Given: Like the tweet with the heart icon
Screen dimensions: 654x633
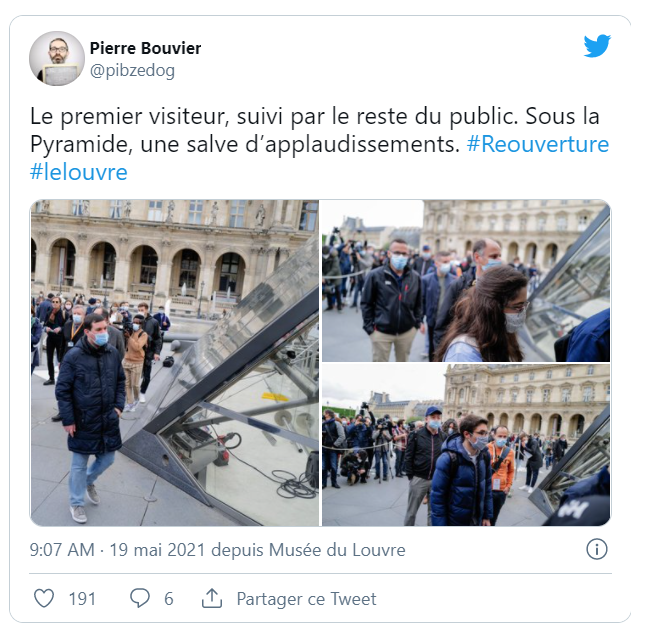Looking at the screenshot, I should pyautogui.click(x=44, y=598).
